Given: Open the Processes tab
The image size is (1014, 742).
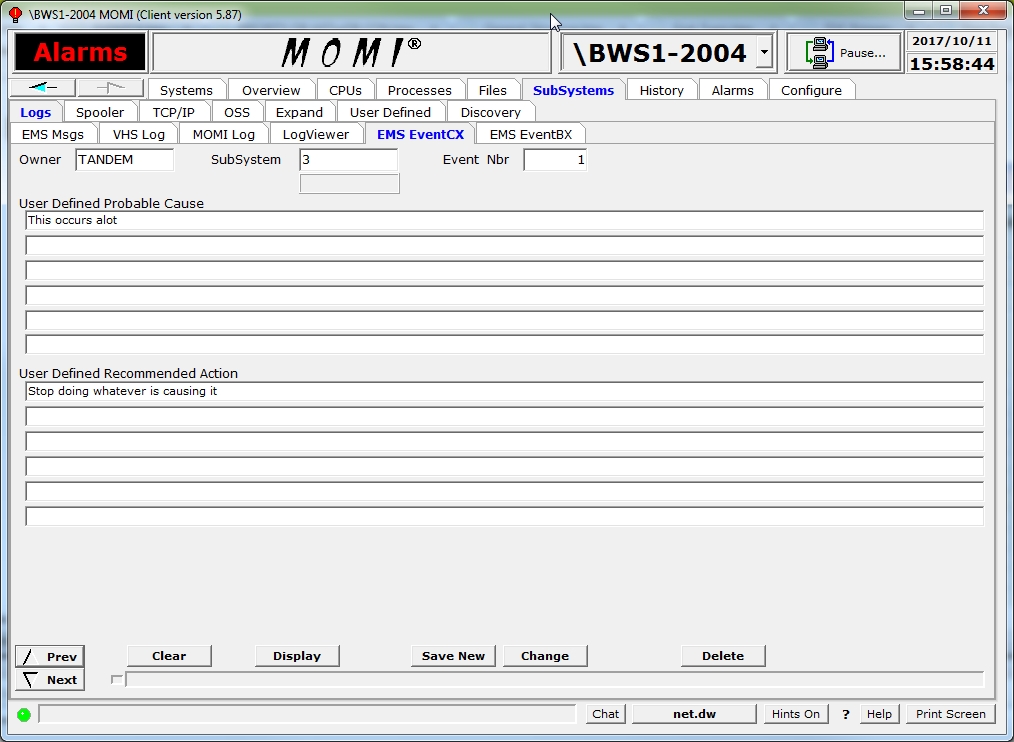Looking at the screenshot, I should click(x=419, y=90).
